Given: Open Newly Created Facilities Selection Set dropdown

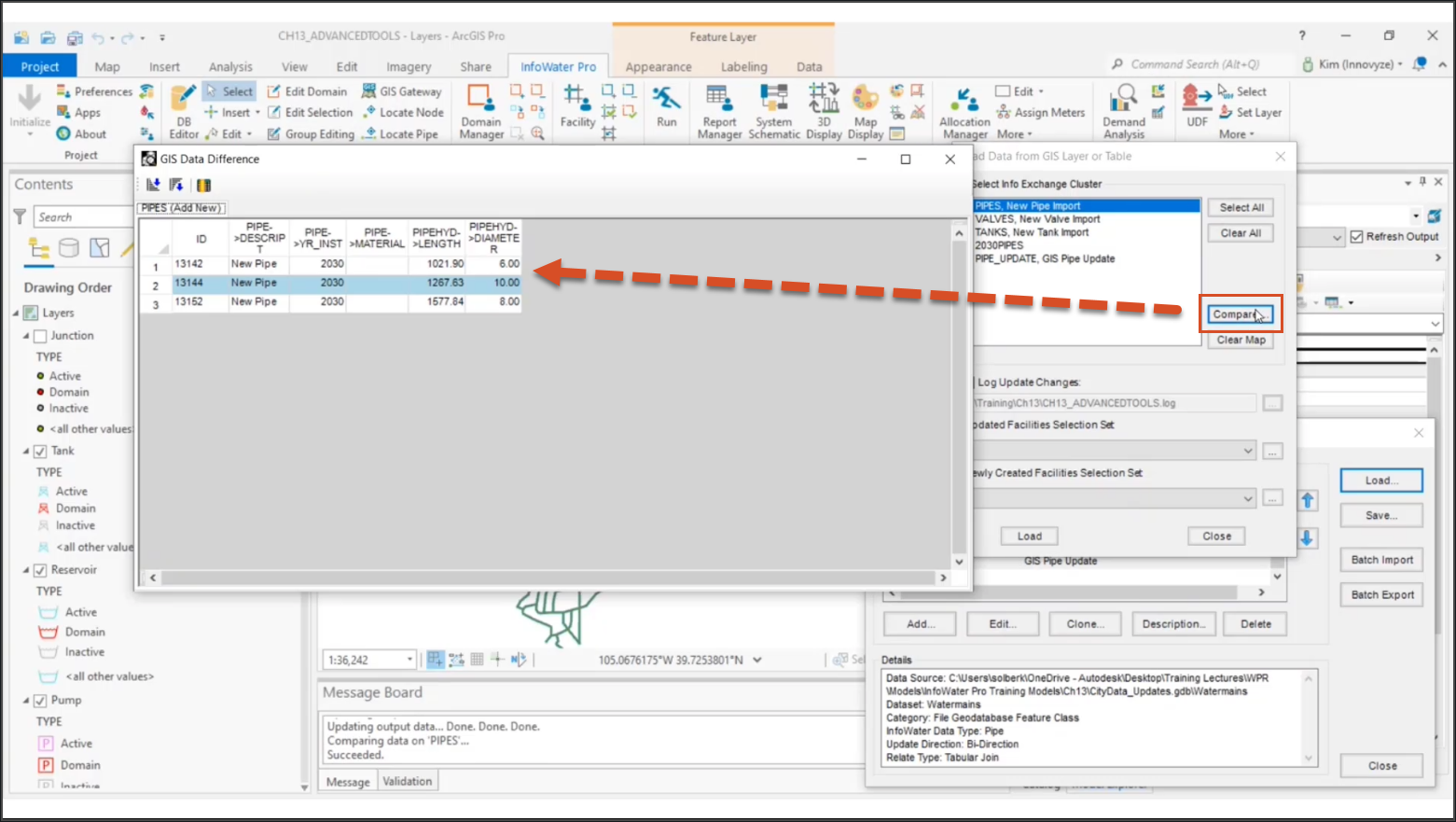Looking at the screenshot, I should click(1248, 498).
